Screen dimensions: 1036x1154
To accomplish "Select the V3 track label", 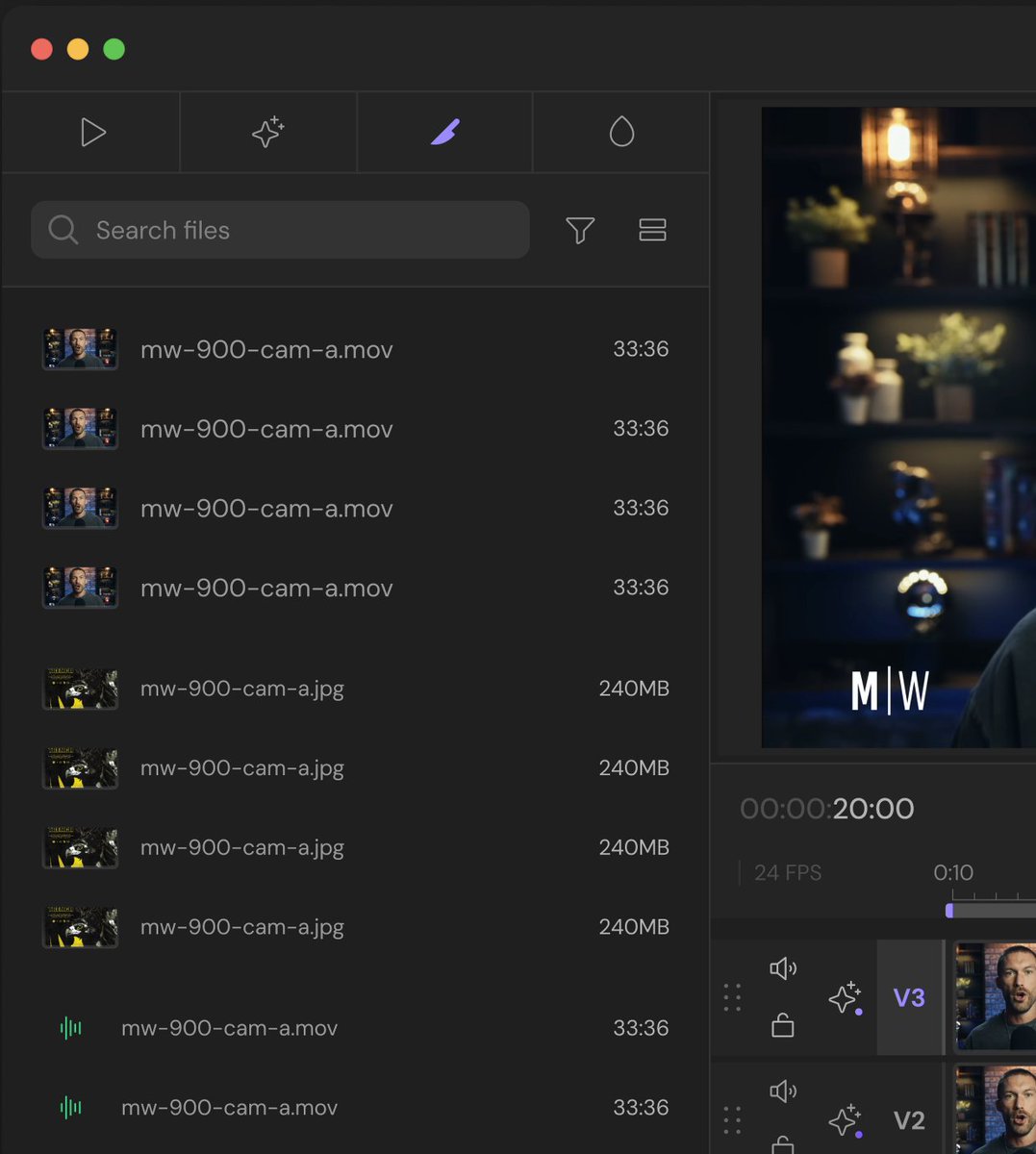I will point(909,998).
